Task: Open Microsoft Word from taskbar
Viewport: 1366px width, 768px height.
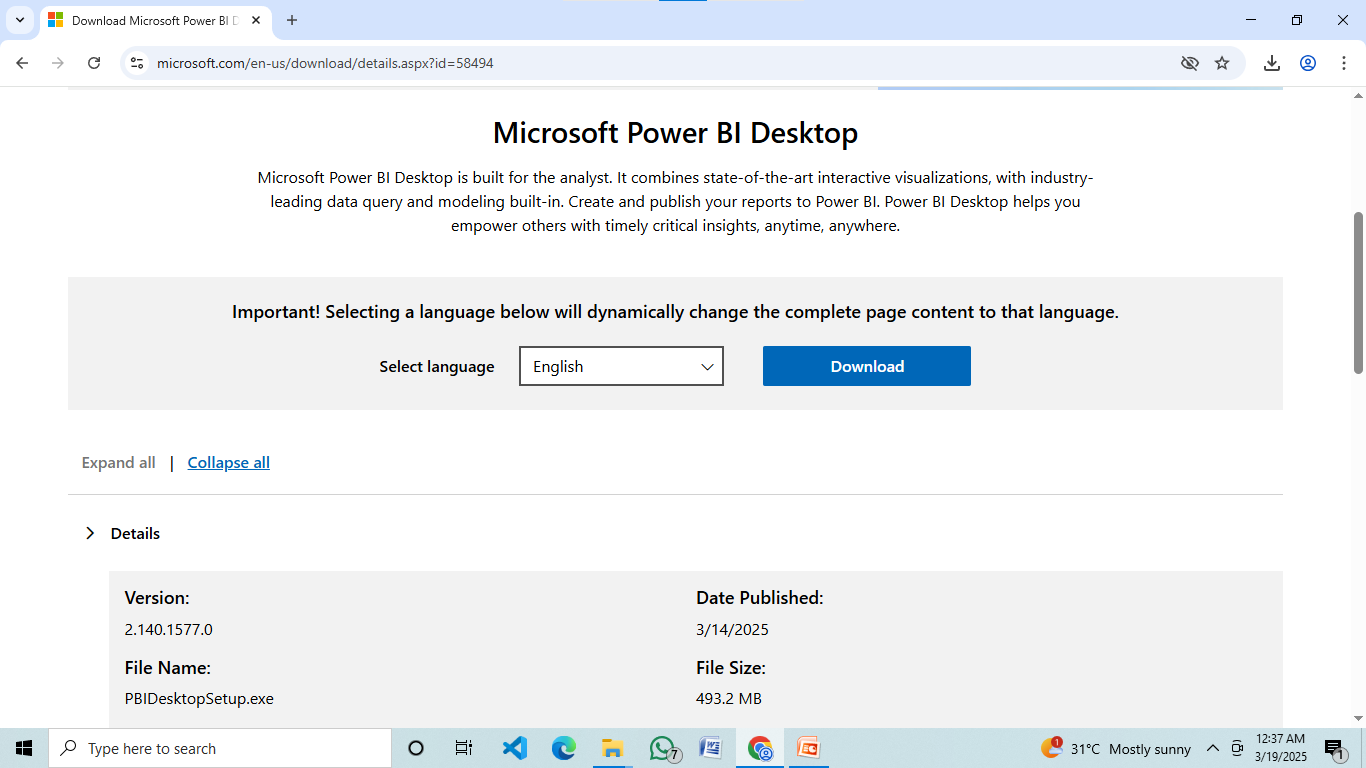Action: (710, 748)
